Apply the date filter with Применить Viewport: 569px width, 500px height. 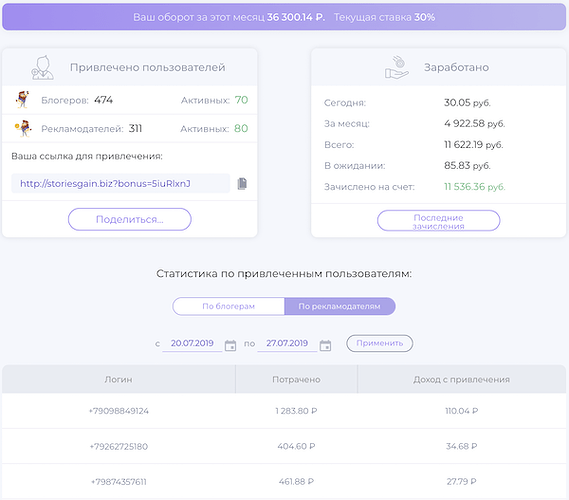pyautogui.click(x=380, y=343)
